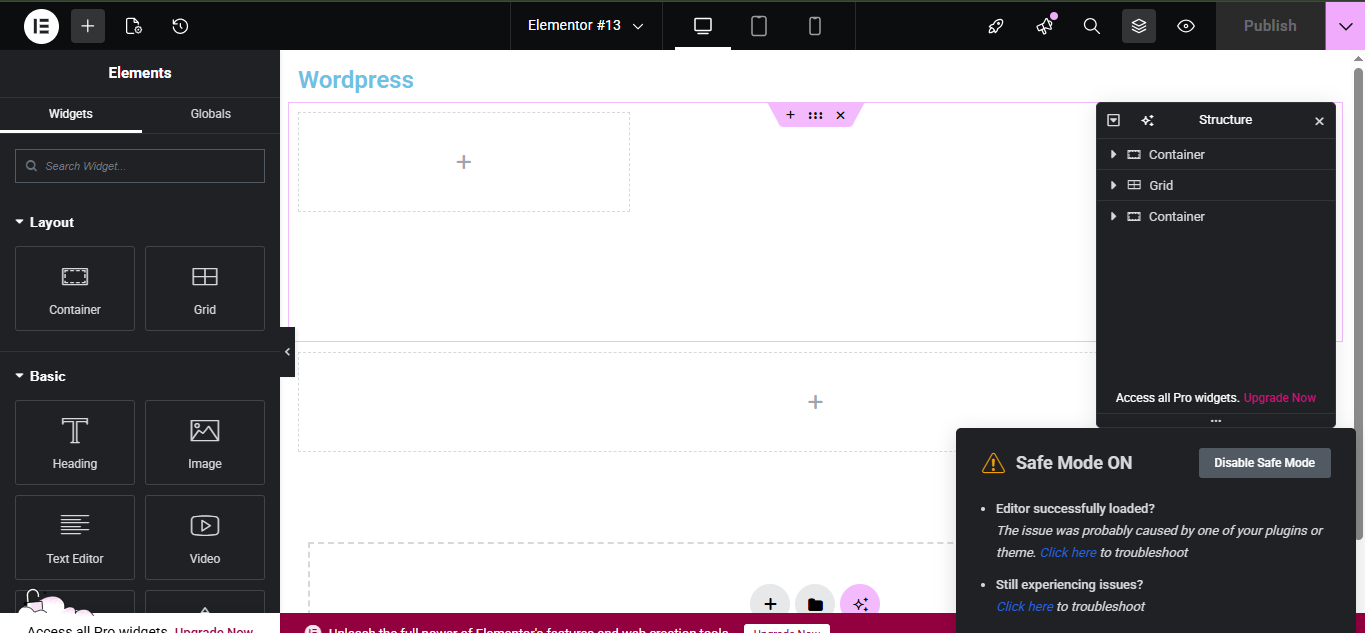Switch to tablet portrait view
1365x633 pixels.
tap(759, 26)
